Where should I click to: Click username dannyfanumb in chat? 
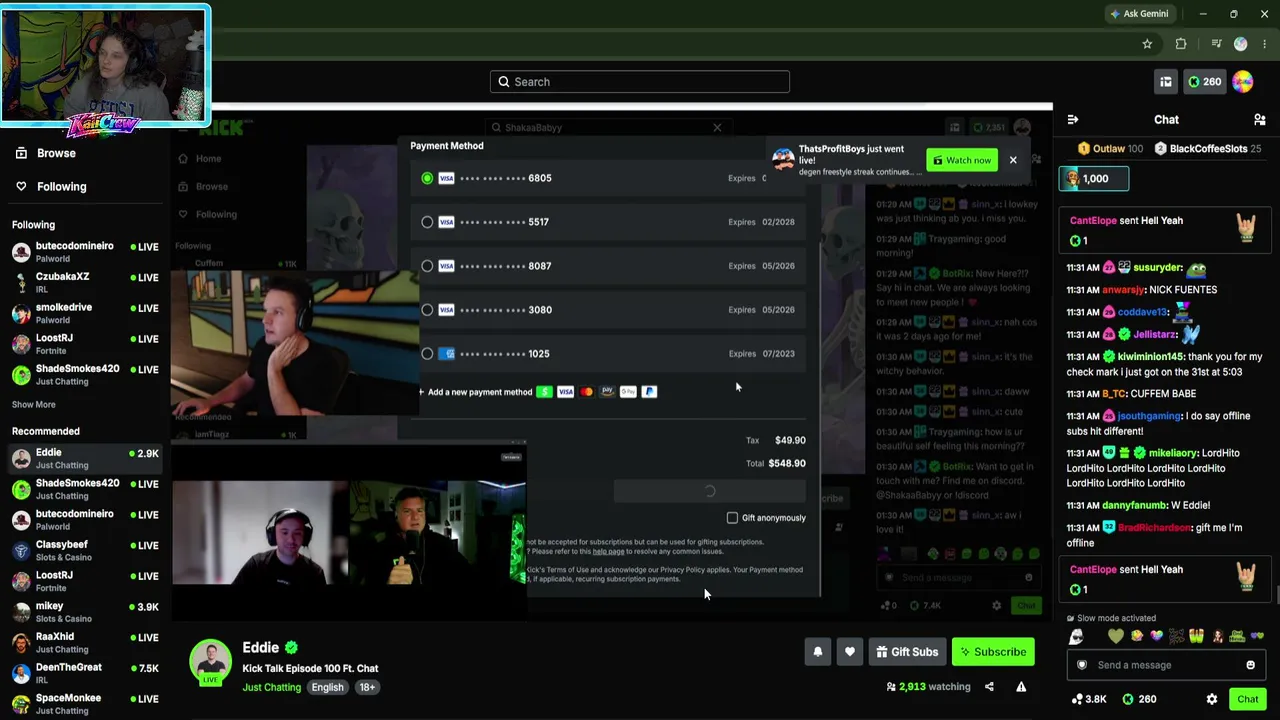1133,505
